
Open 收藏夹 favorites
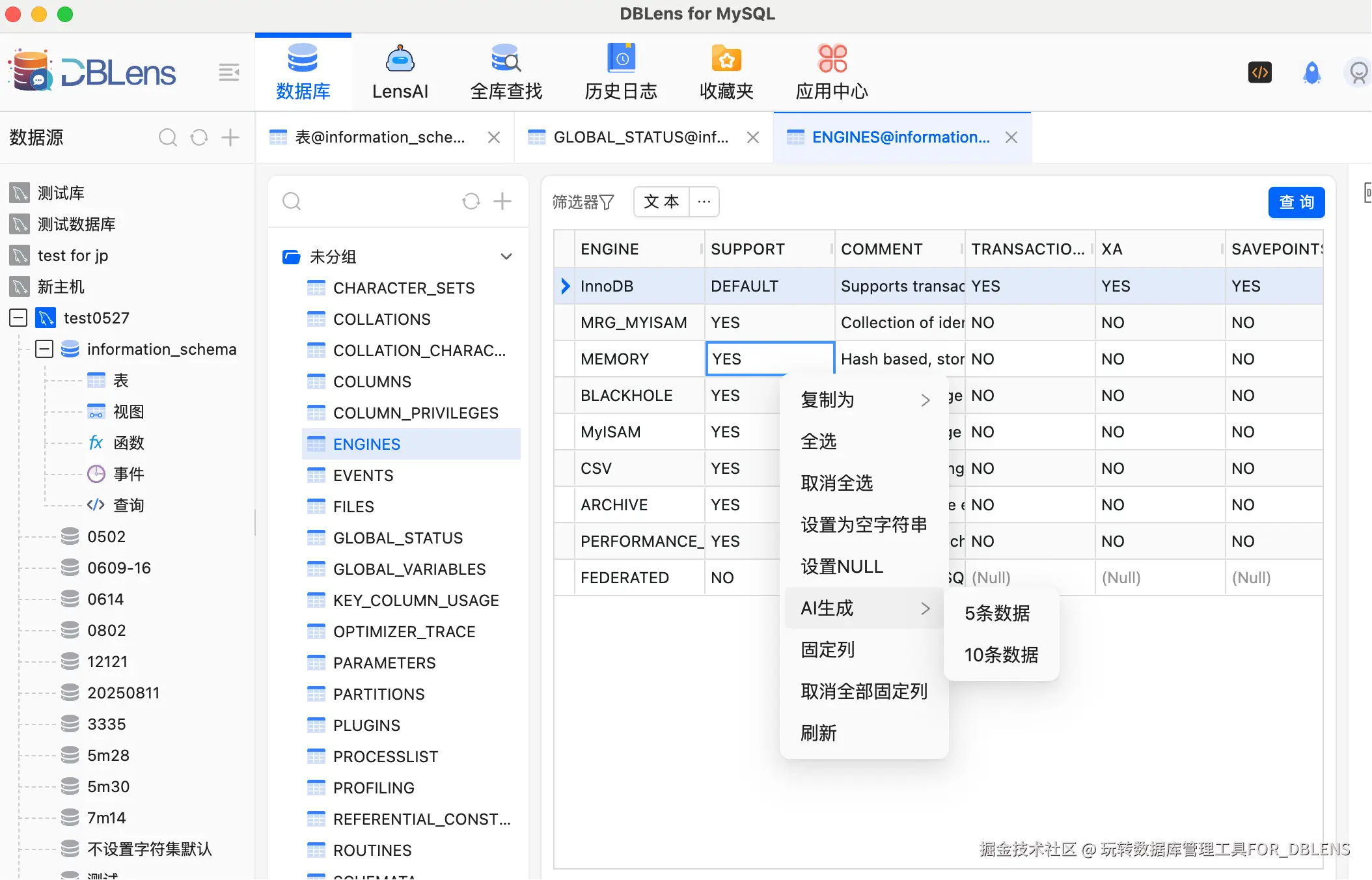point(726,72)
